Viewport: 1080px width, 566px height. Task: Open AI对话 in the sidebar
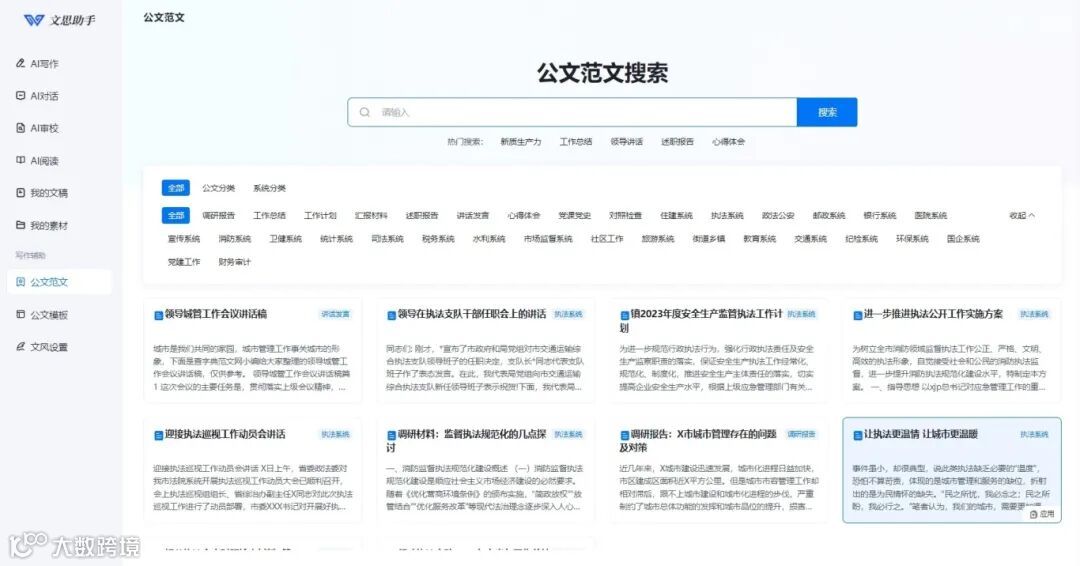[38, 96]
